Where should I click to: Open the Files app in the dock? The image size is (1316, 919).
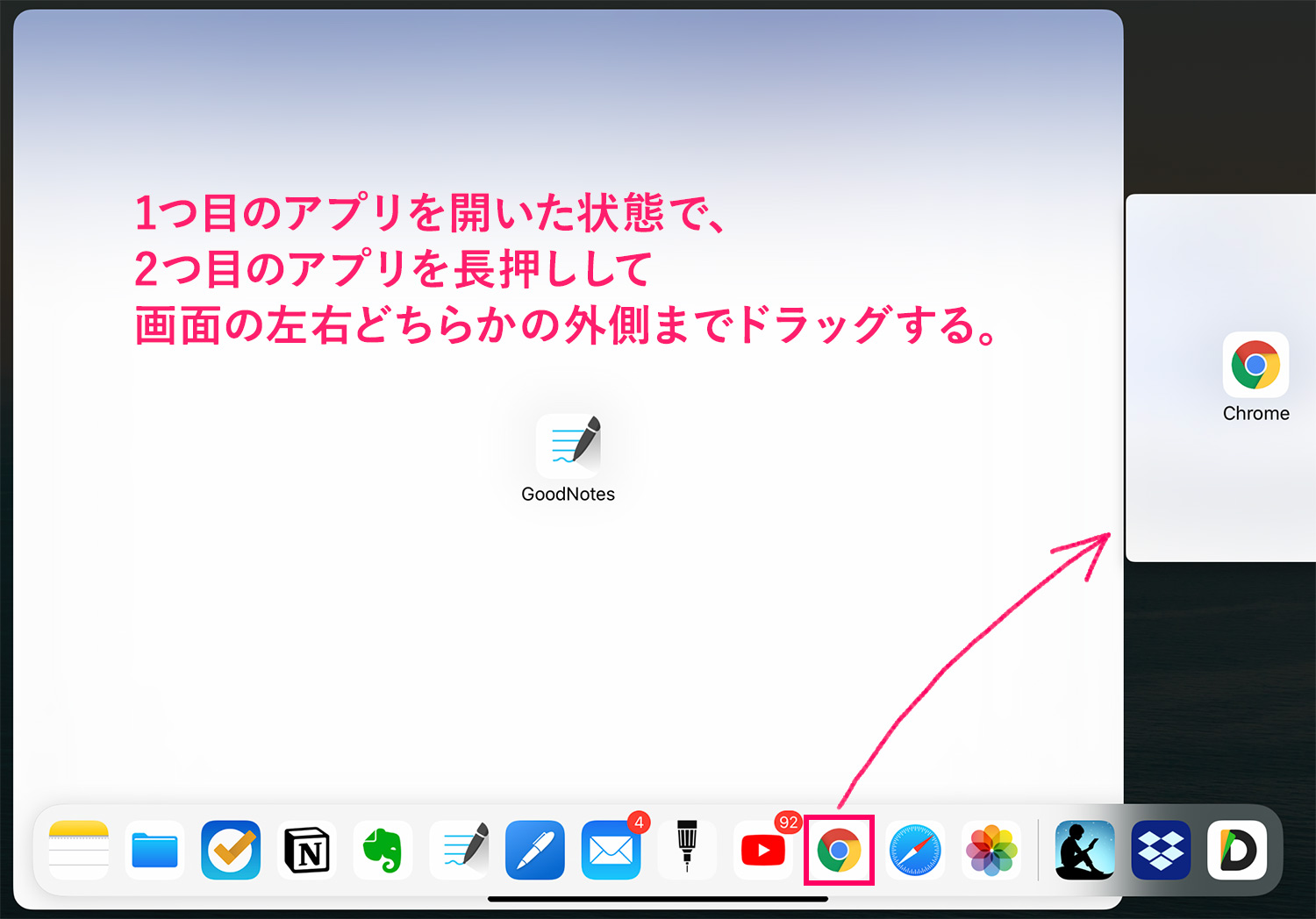154,850
